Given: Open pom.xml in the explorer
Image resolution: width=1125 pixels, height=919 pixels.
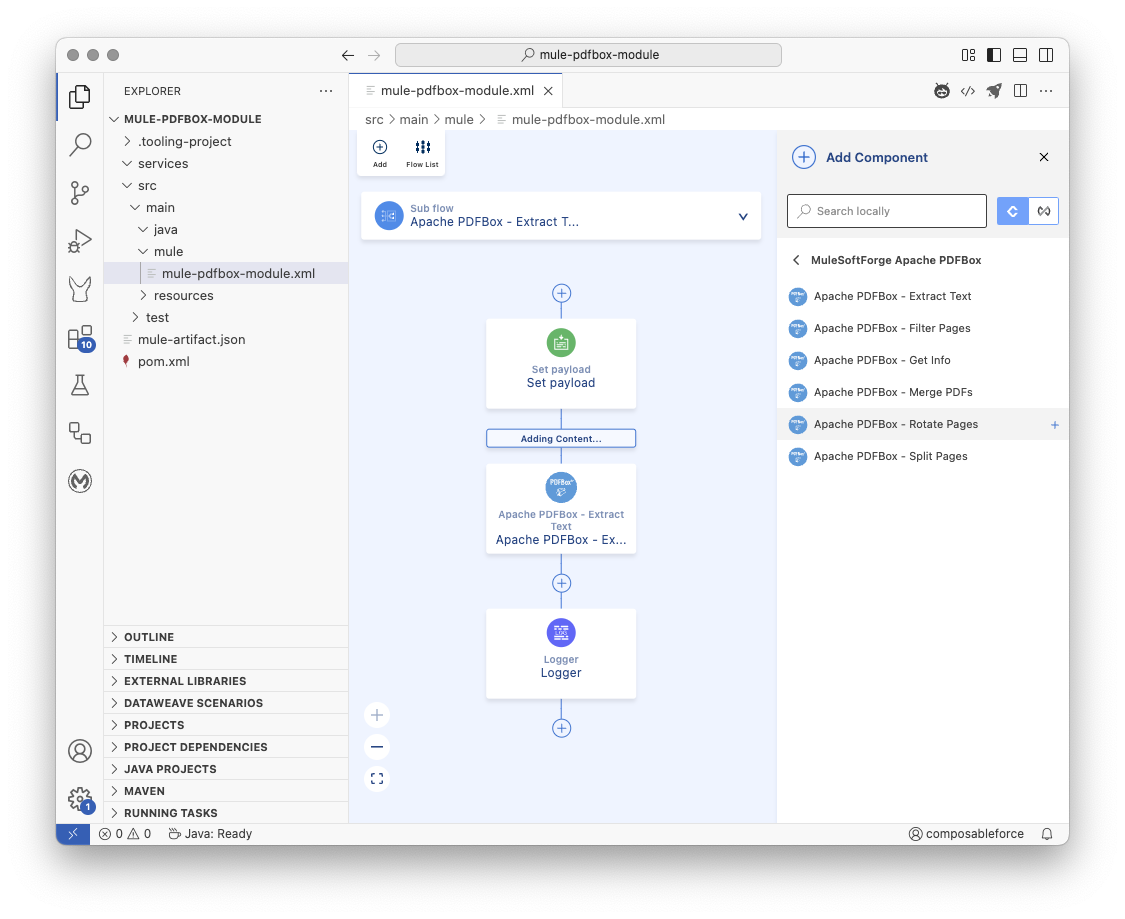Looking at the screenshot, I should pos(164,361).
